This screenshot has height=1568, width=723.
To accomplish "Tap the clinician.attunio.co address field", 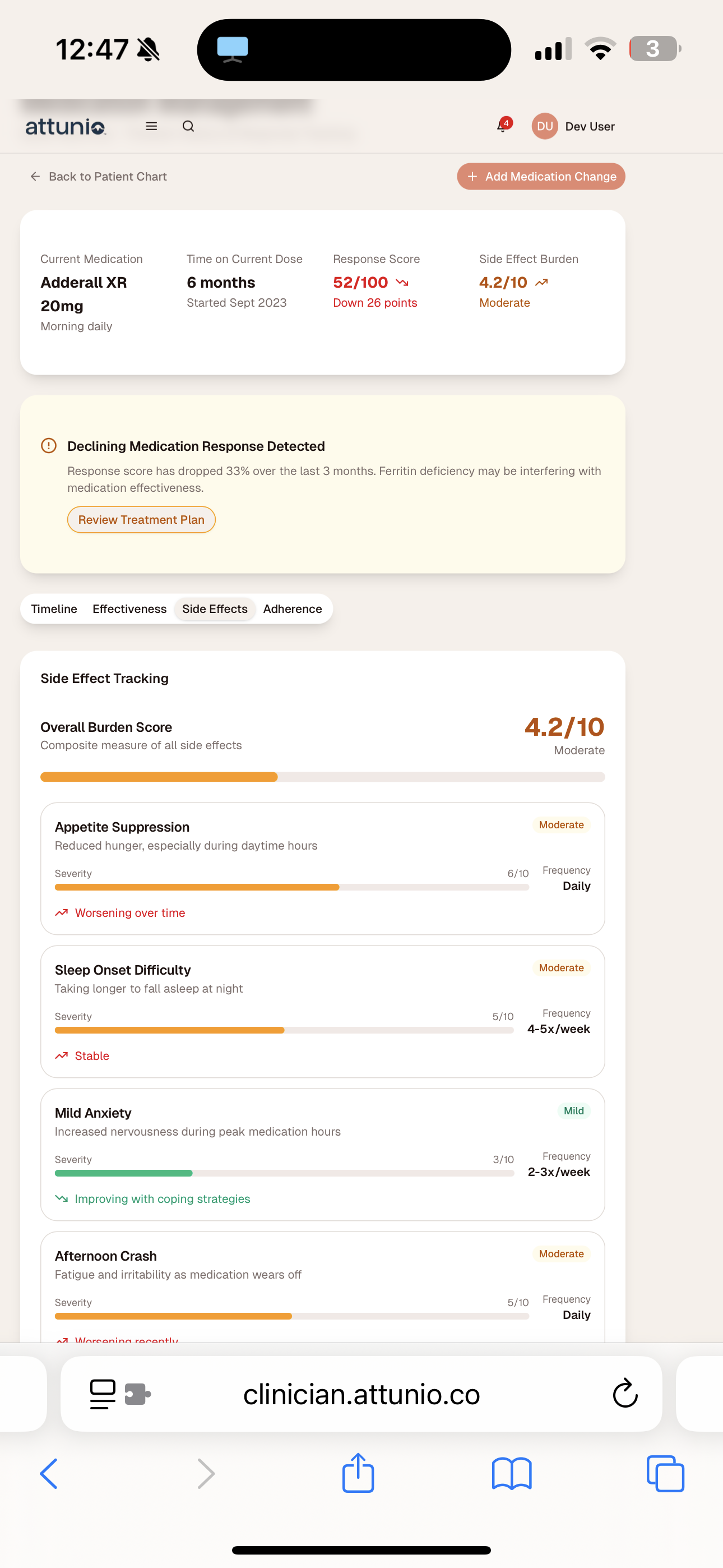I will (x=361, y=1393).
